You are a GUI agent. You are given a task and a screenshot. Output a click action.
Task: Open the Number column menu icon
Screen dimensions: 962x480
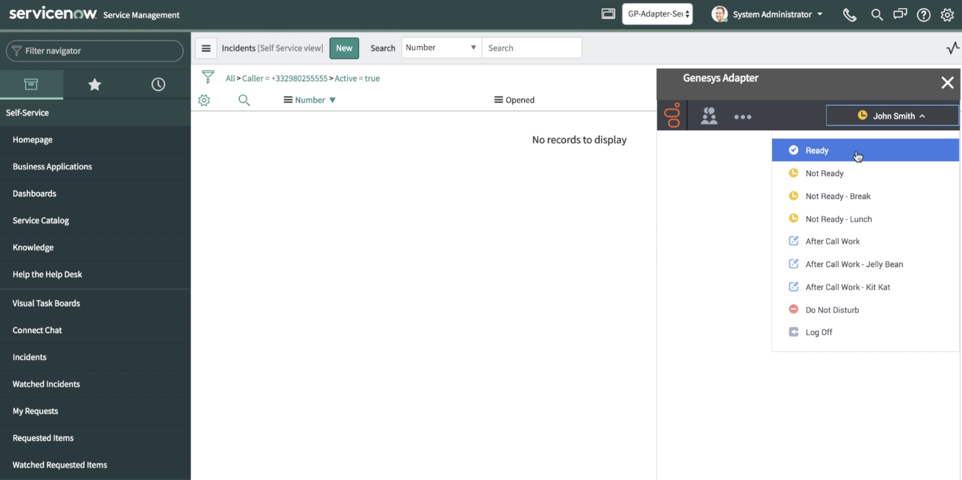click(288, 100)
